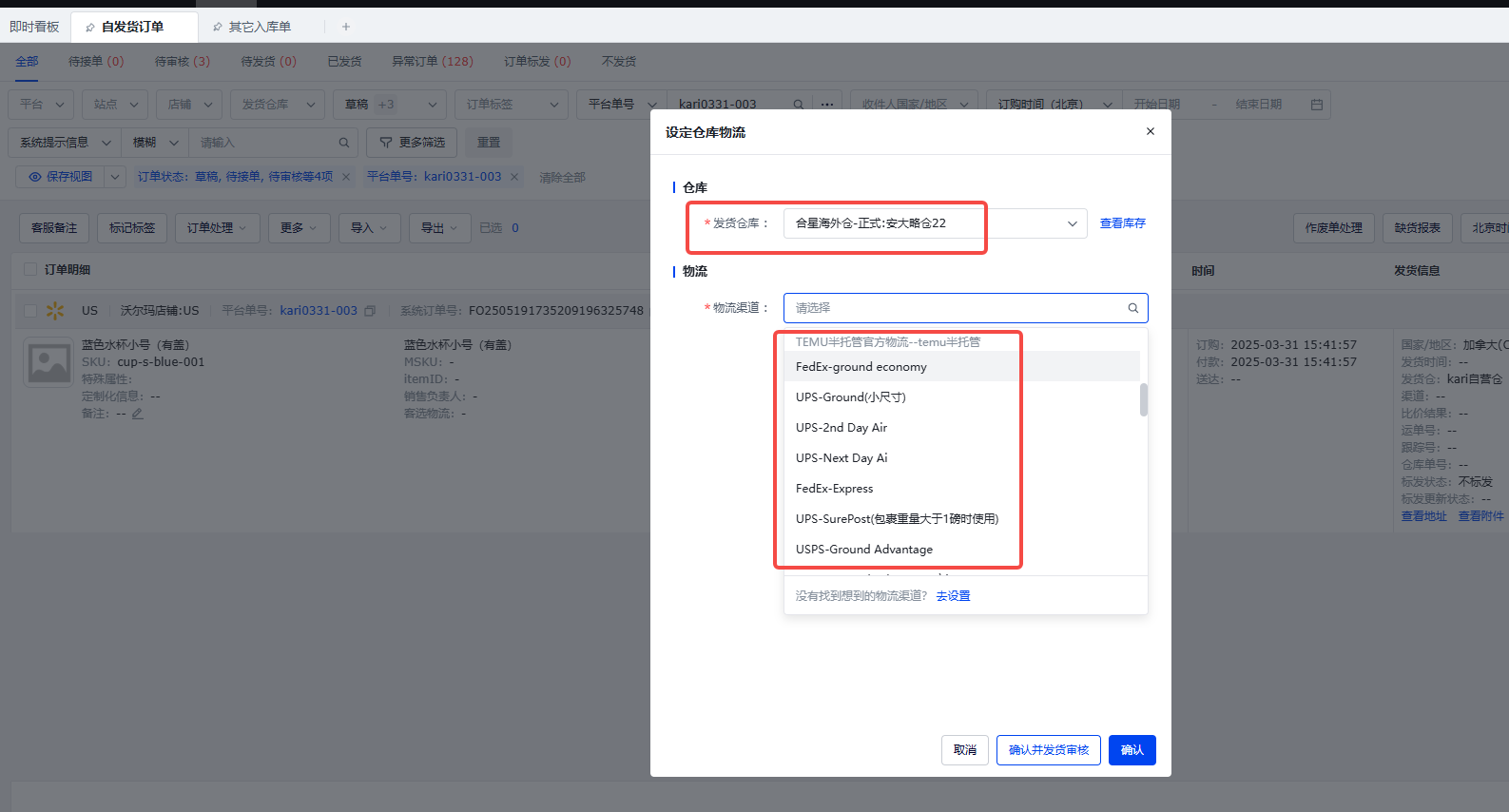
Task: Click the 客服备注 button
Action: (x=54, y=228)
